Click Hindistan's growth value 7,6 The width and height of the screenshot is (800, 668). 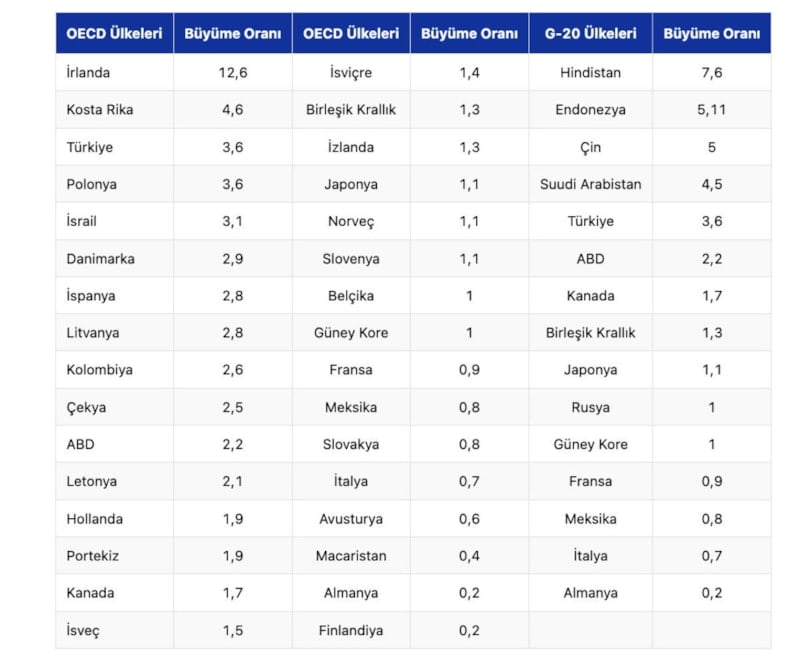click(x=711, y=72)
